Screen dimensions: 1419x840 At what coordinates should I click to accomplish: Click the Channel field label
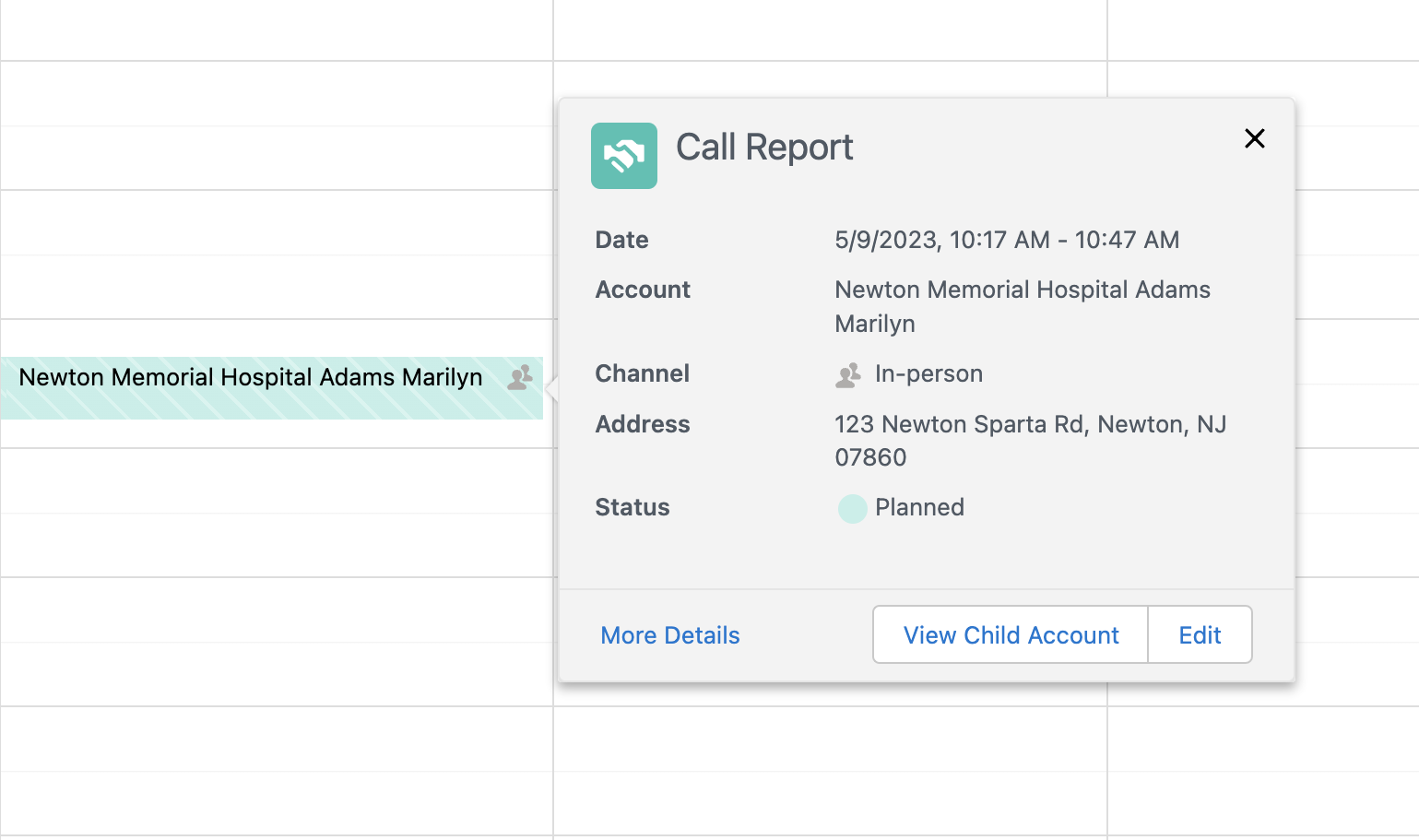click(642, 374)
